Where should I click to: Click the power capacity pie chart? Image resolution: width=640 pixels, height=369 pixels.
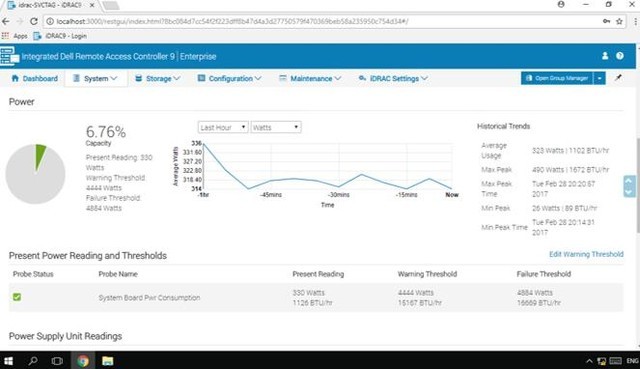tap(35, 174)
